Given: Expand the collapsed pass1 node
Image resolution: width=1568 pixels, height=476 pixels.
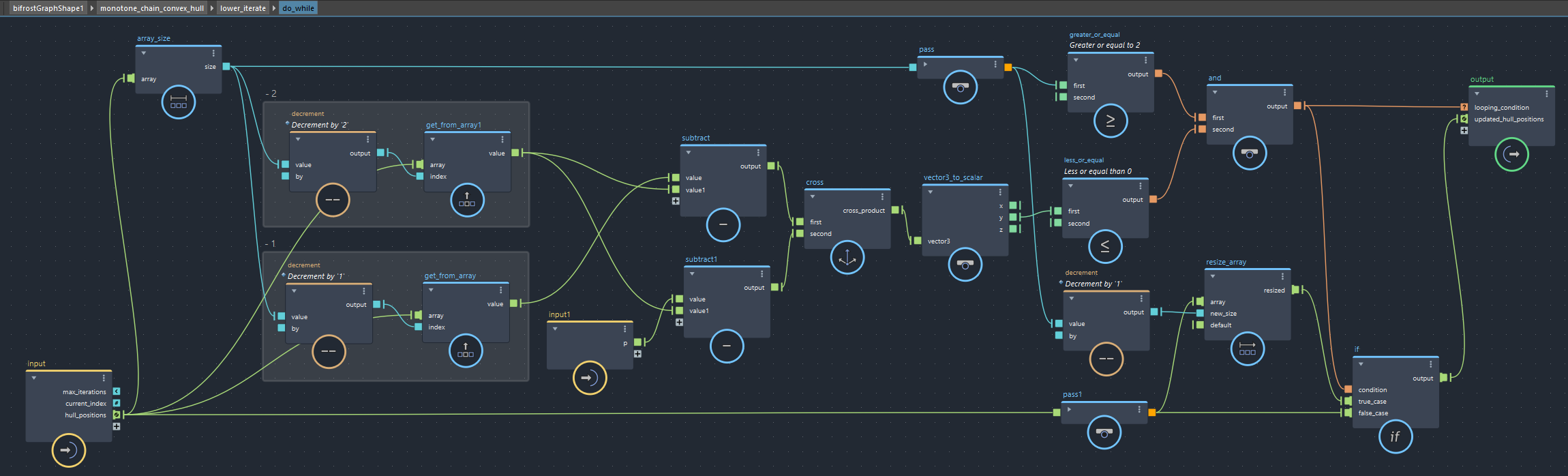Looking at the screenshot, I should 1069,410.
